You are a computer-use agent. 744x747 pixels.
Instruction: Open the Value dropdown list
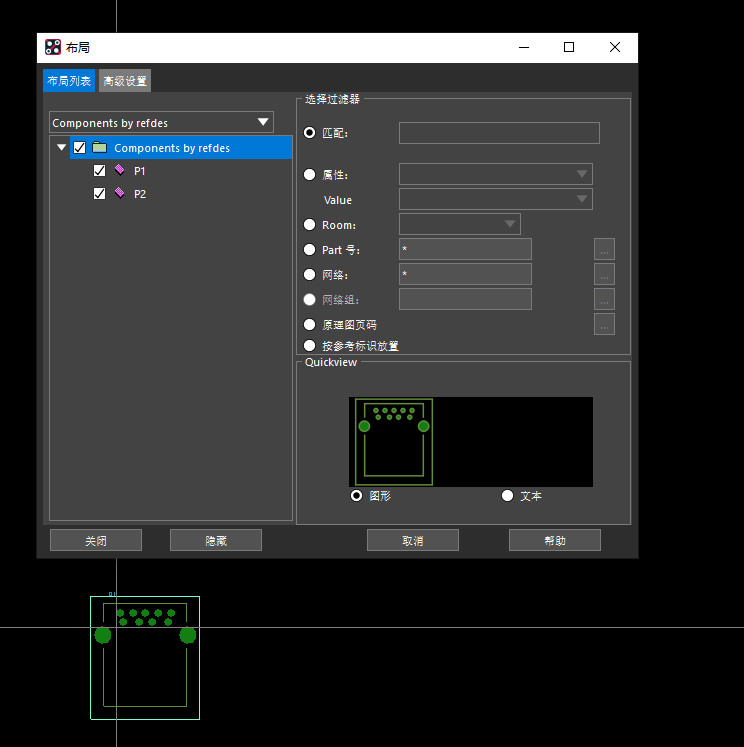[495, 199]
